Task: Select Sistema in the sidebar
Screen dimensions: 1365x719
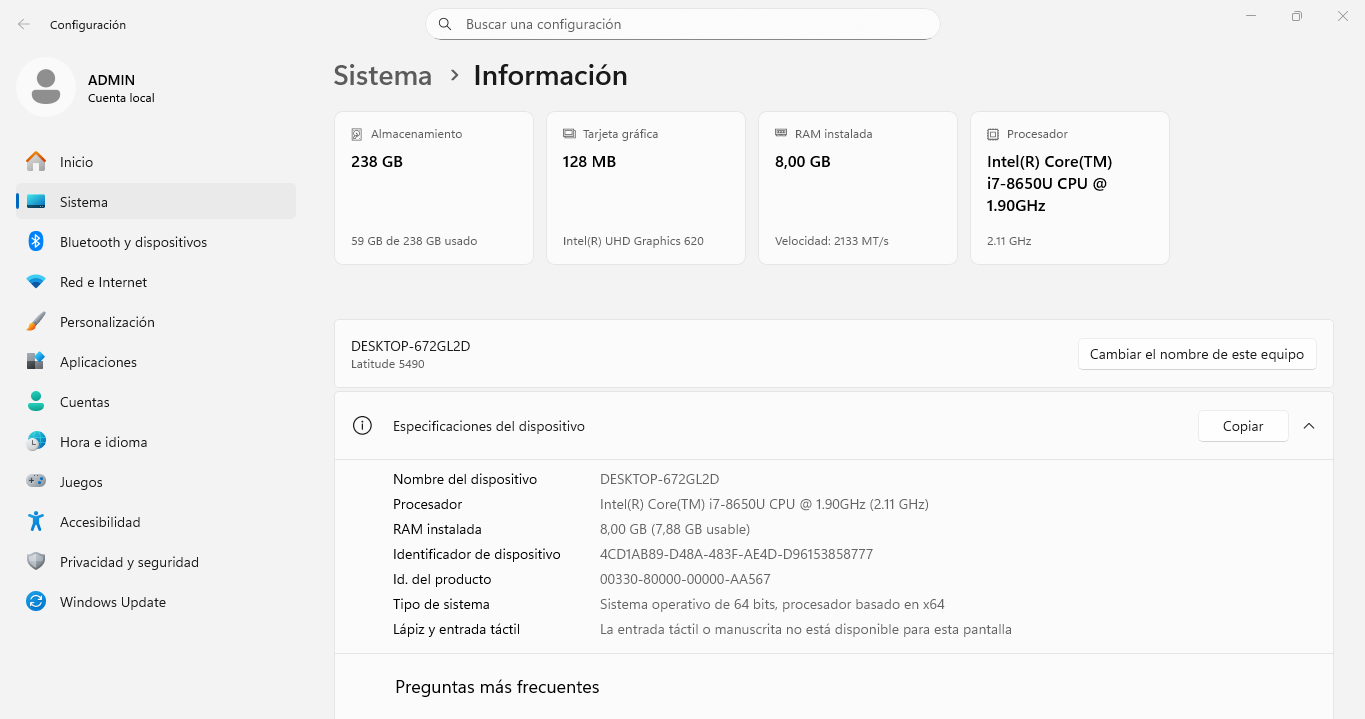Action: point(84,202)
